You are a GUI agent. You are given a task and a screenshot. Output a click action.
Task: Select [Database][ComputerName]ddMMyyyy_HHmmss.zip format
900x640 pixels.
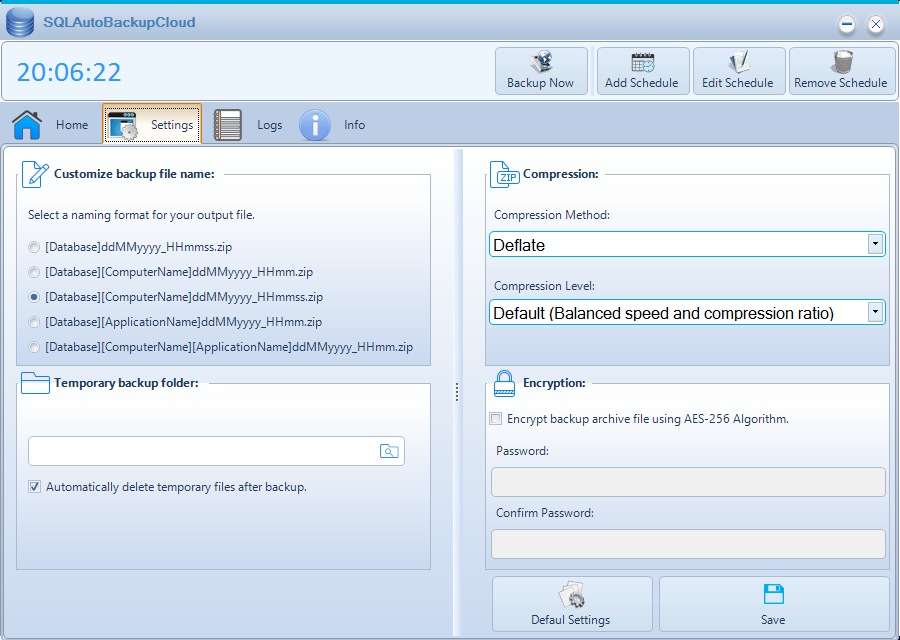click(34, 297)
